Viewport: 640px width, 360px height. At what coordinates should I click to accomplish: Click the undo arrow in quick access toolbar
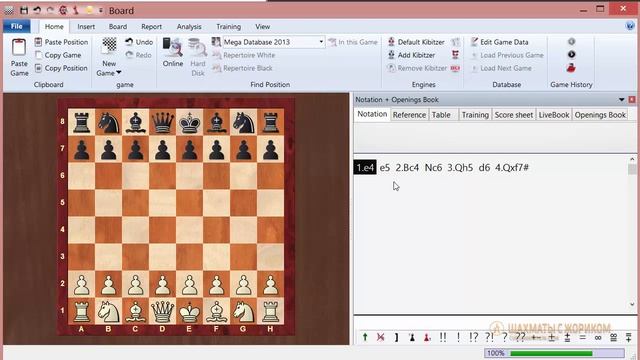pos(37,10)
